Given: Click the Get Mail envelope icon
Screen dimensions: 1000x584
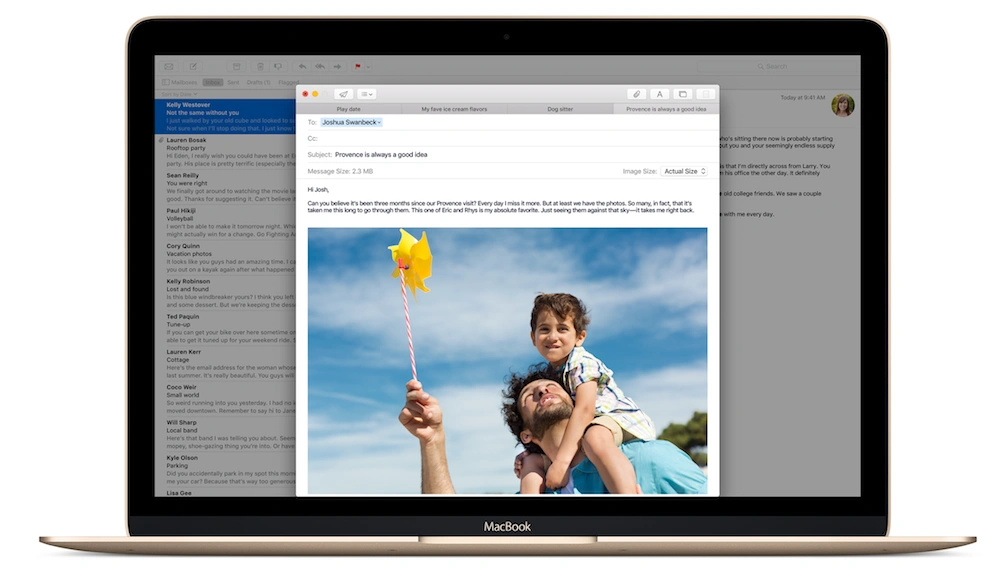Looking at the screenshot, I should click(169, 67).
